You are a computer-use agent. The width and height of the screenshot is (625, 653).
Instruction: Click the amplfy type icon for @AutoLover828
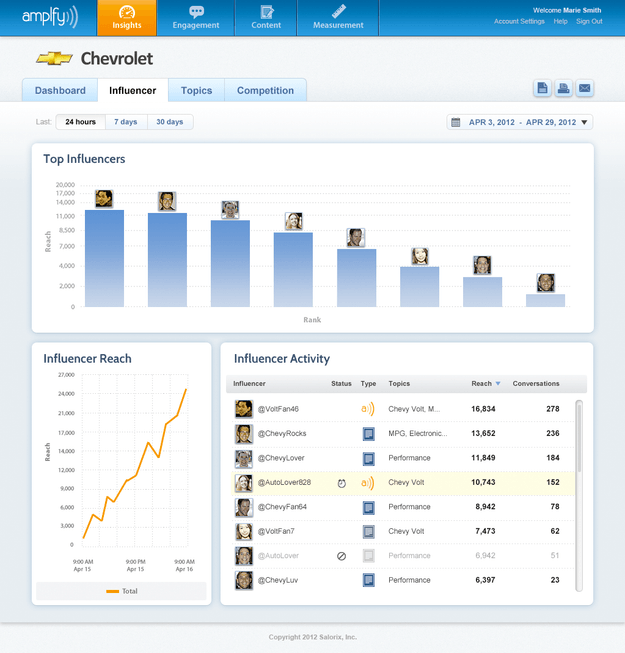368,483
